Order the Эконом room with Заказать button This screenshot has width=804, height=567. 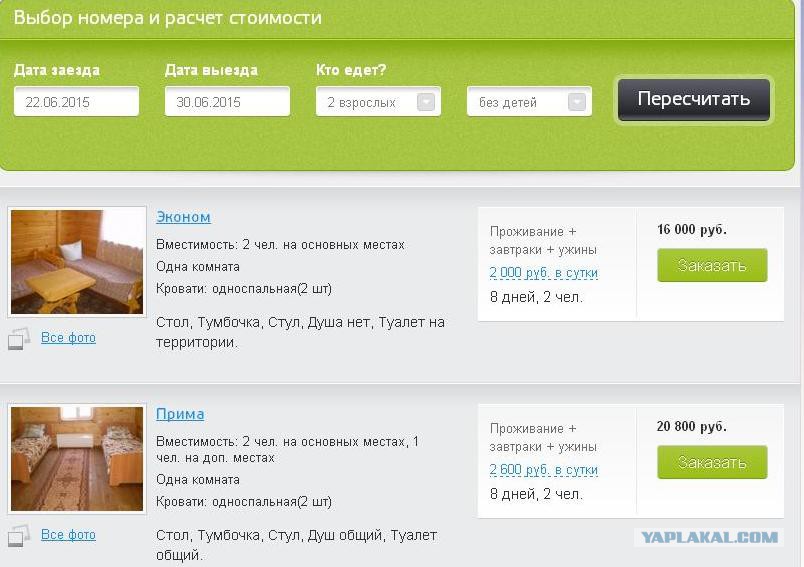tap(712, 265)
